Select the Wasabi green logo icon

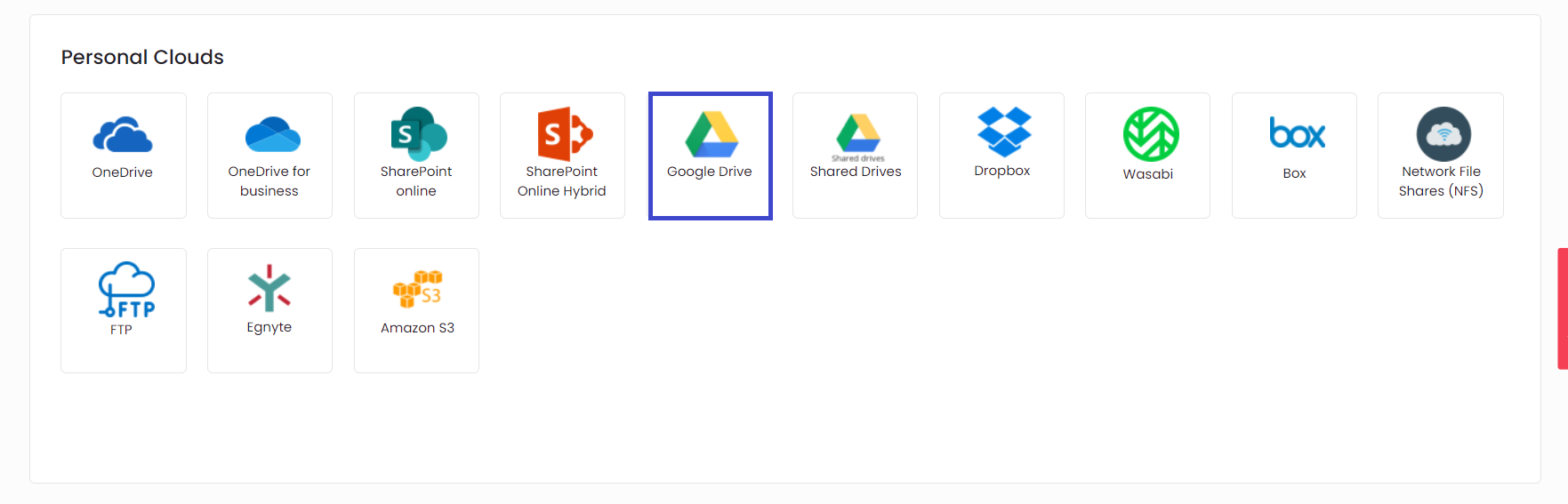(1151, 134)
